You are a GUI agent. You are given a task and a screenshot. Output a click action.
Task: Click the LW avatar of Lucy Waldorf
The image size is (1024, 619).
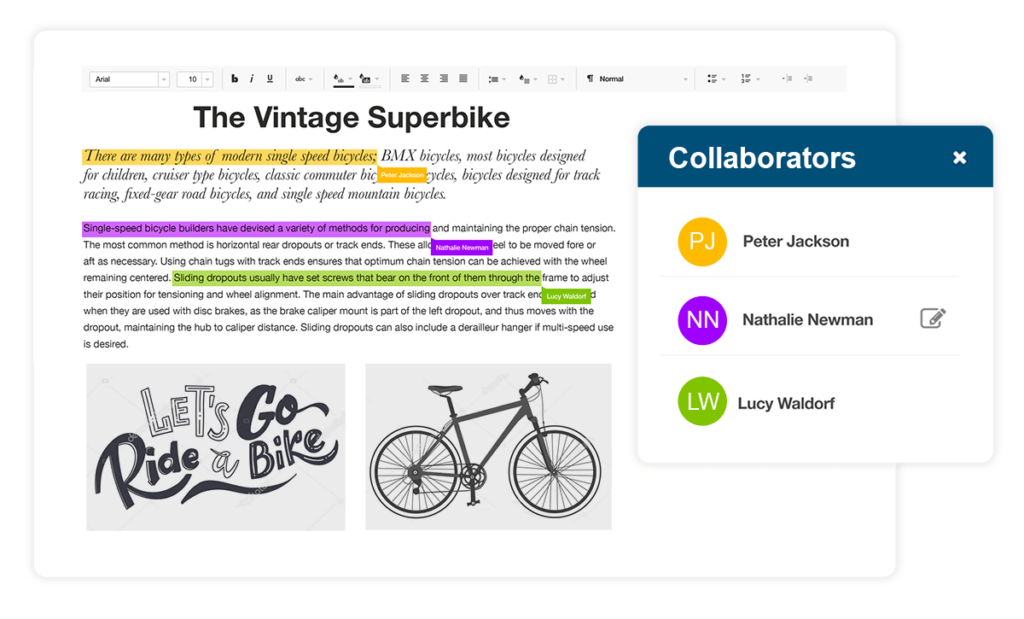[x=702, y=401]
